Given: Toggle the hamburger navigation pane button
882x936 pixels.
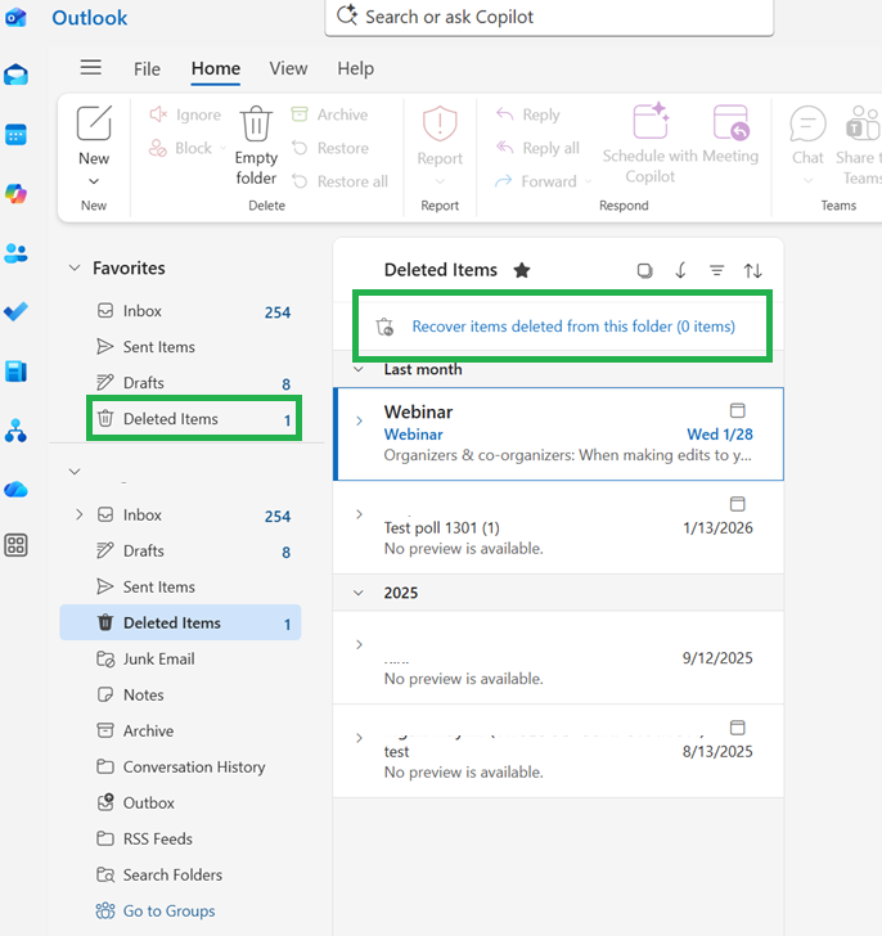Looking at the screenshot, I should (x=91, y=67).
